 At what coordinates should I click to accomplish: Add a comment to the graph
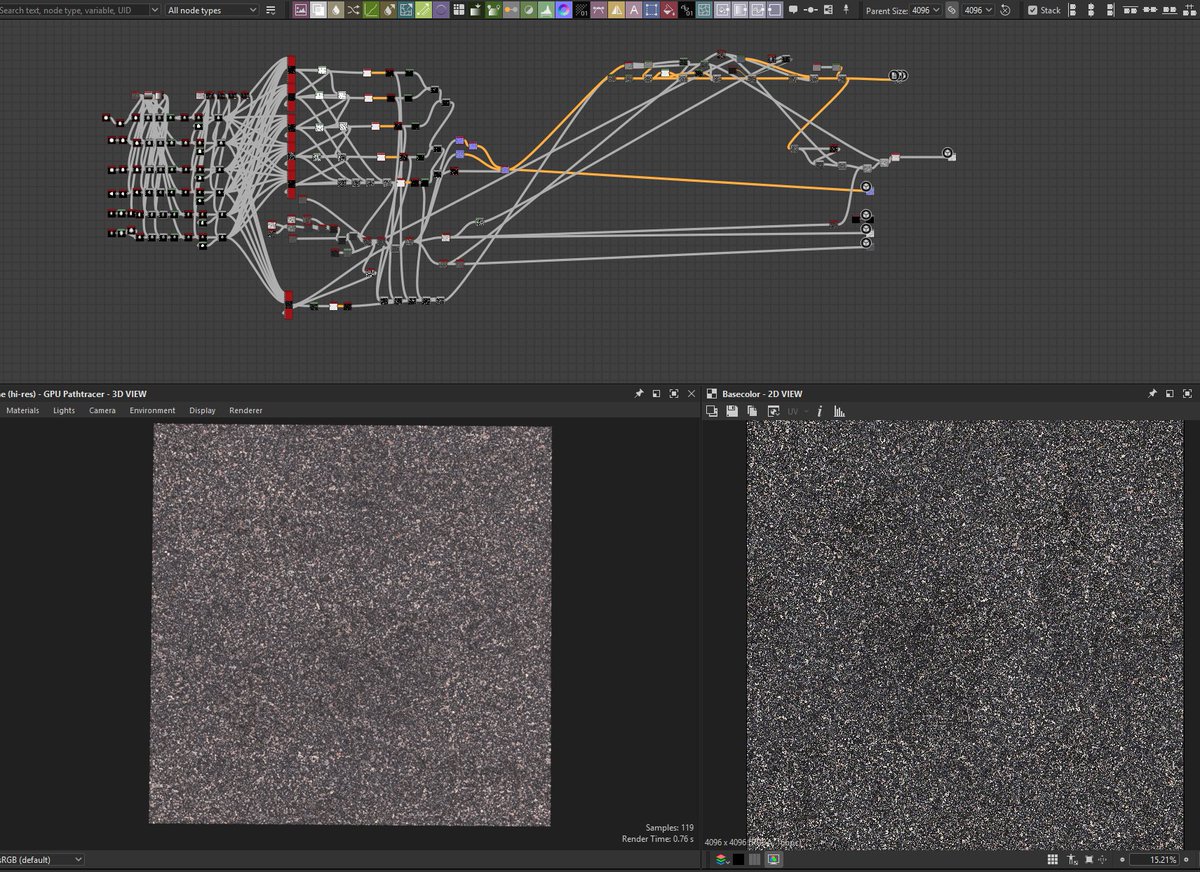pos(793,10)
